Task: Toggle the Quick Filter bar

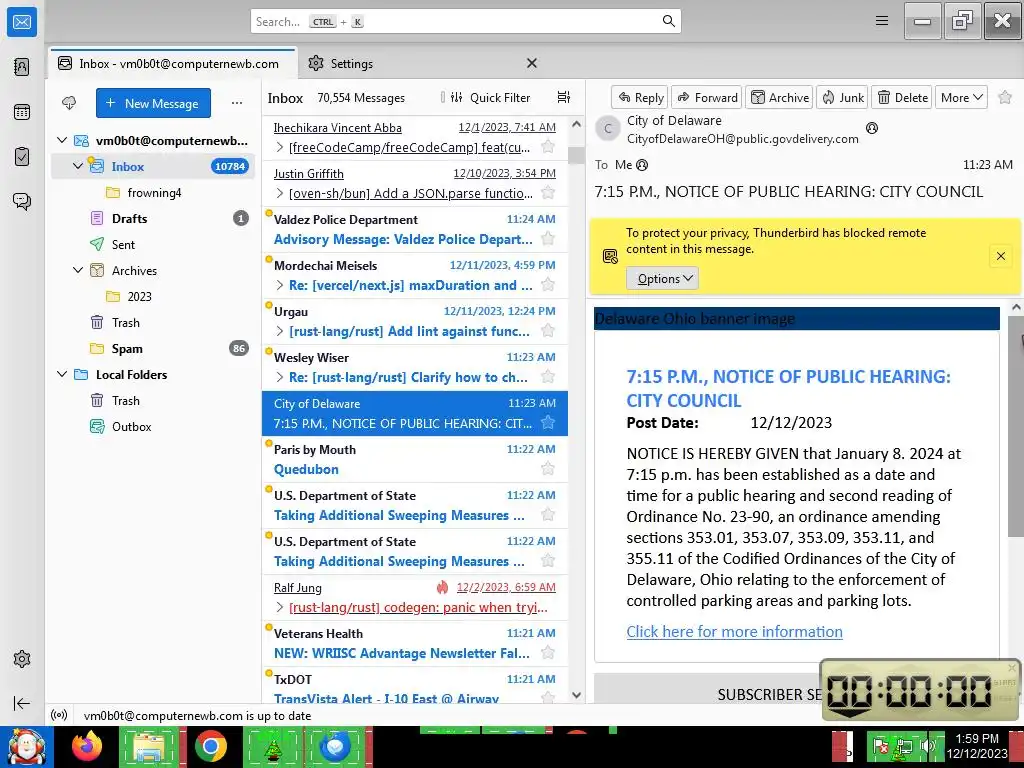Action: [x=490, y=97]
